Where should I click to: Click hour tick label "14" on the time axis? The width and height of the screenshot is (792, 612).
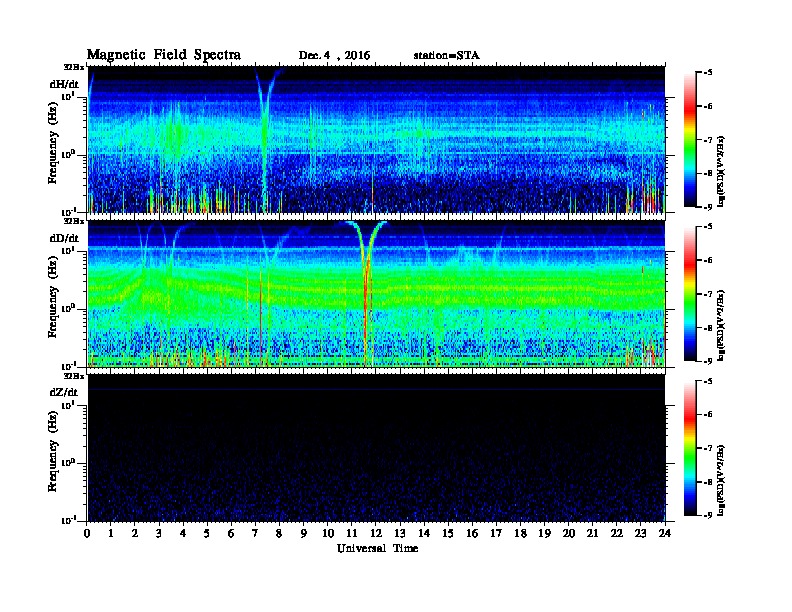pos(424,533)
